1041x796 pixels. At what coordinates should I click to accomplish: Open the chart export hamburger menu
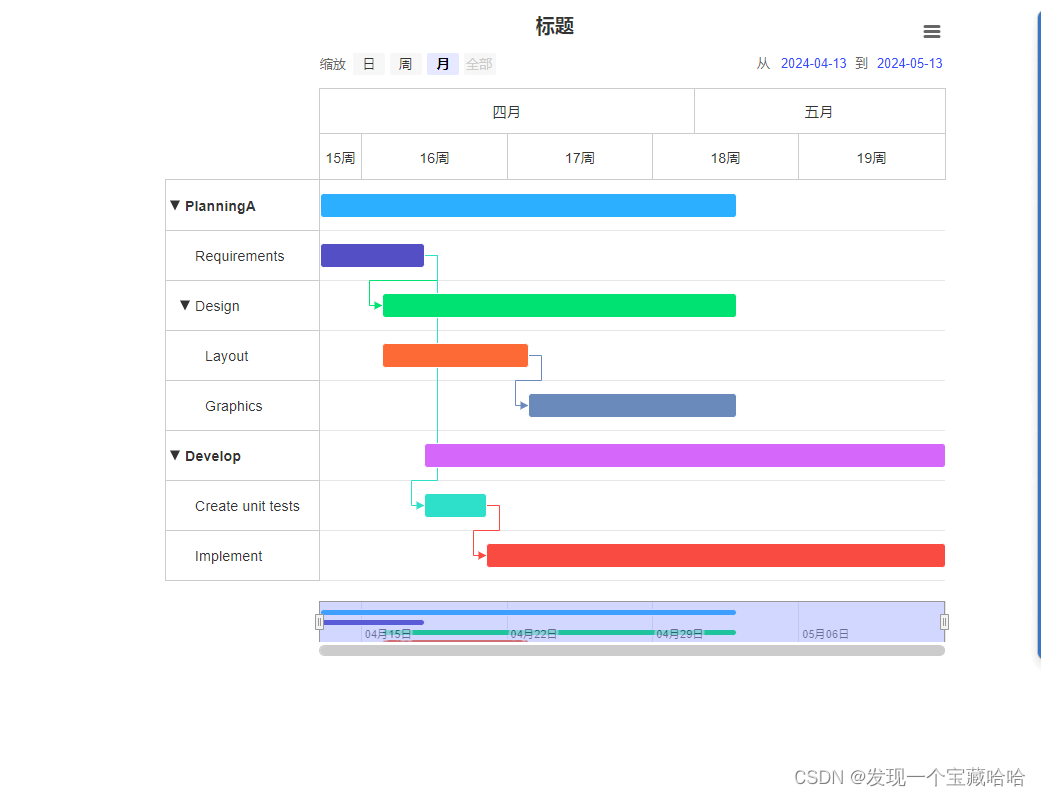931,31
